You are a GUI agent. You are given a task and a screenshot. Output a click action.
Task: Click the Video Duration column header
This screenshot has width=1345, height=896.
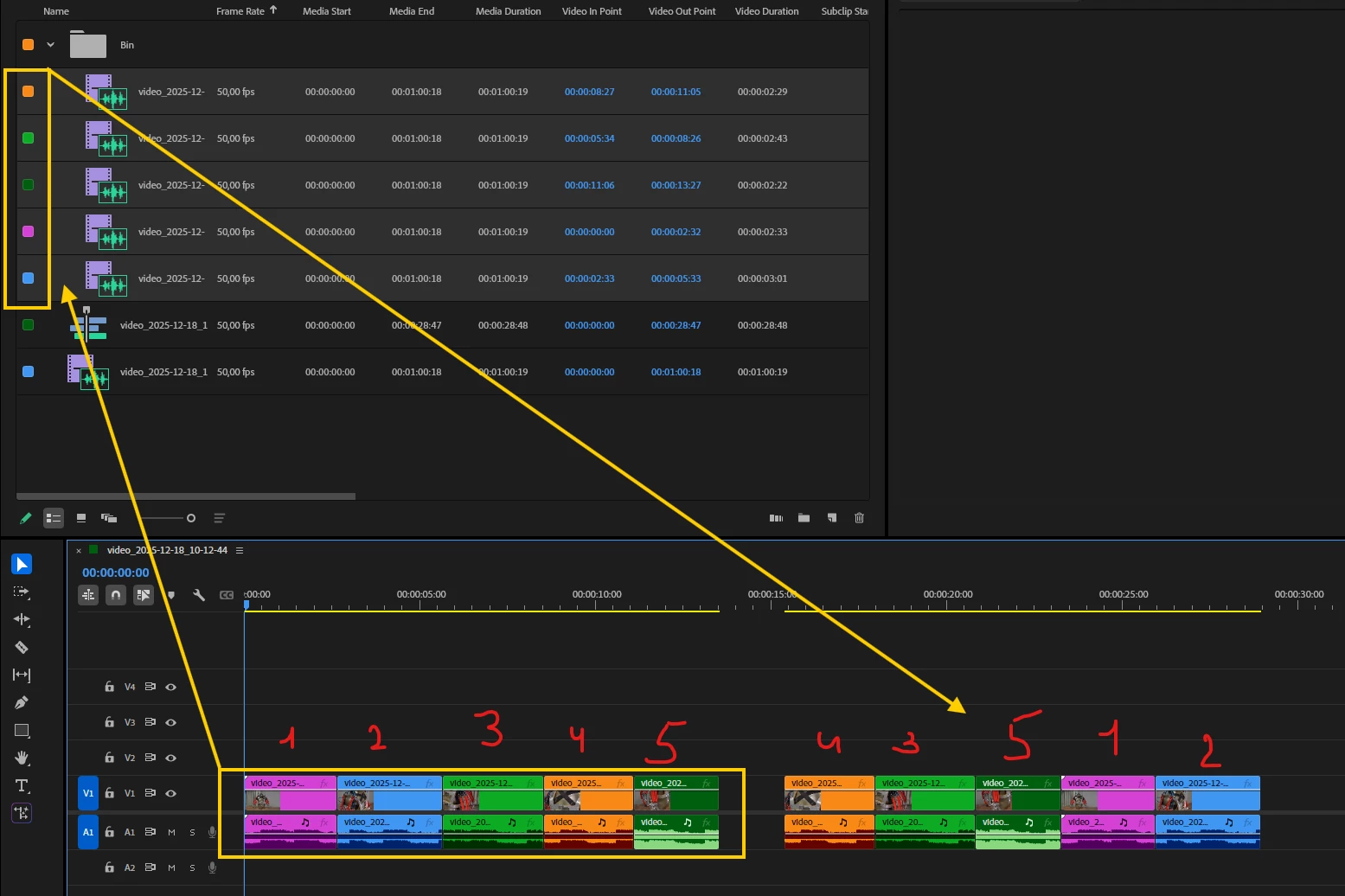point(767,11)
